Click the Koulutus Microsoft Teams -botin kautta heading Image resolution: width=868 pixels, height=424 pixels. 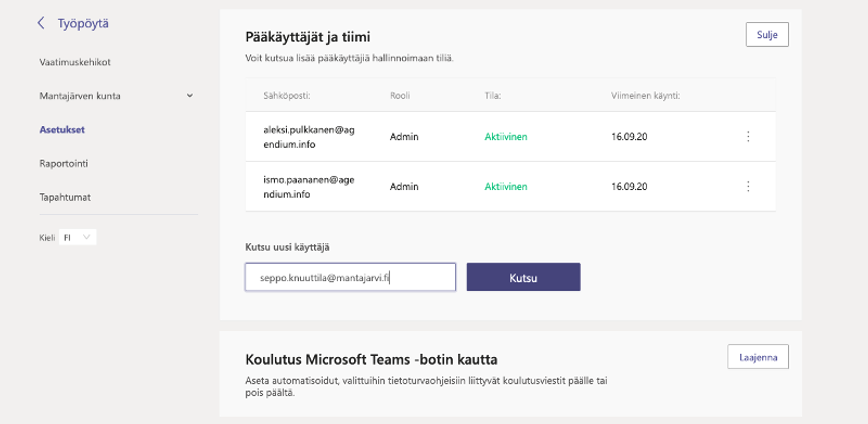tap(371, 360)
